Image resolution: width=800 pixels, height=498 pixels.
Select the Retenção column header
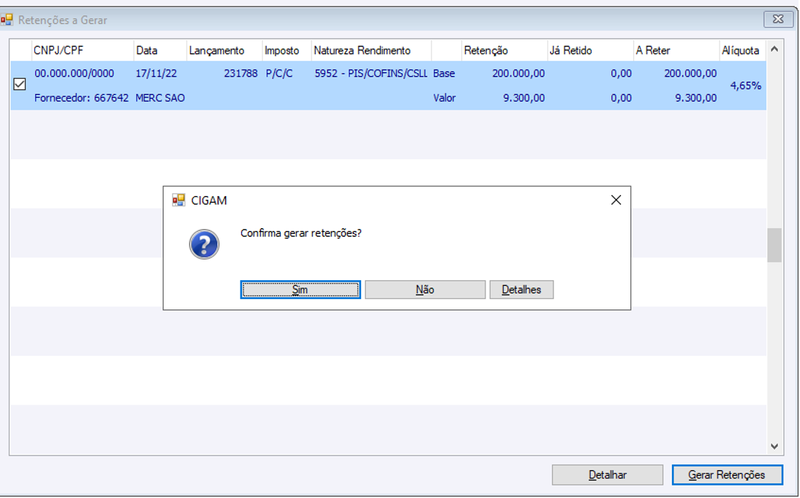point(504,51)
